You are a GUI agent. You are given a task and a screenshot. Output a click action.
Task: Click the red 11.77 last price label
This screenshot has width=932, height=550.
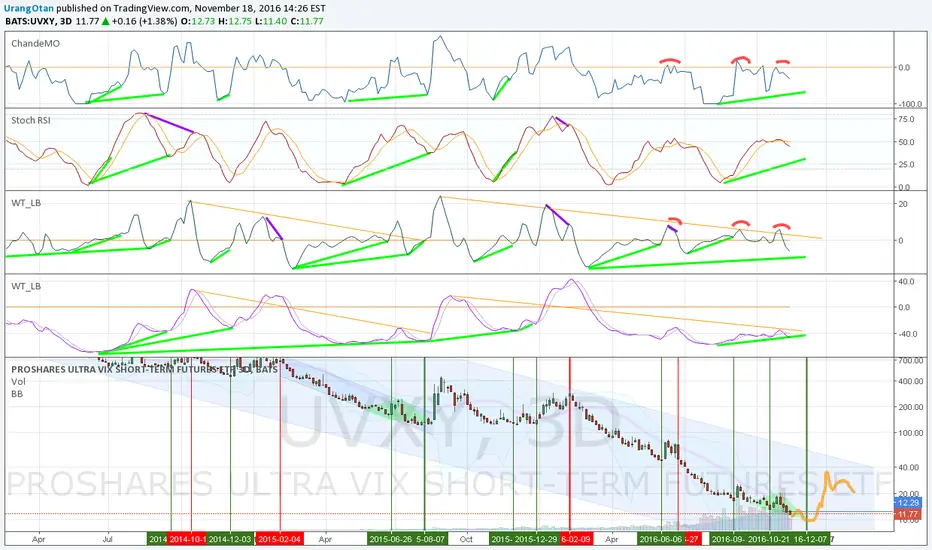click(x=908, y=514)
